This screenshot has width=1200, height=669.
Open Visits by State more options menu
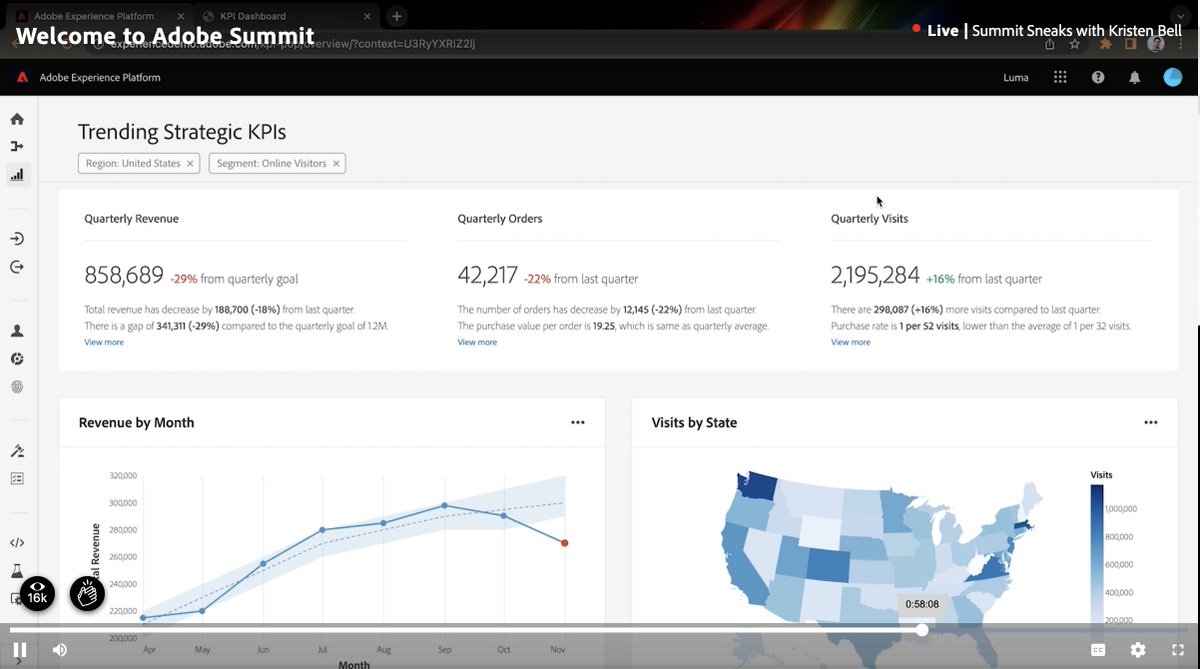click(x=1151, y=423)
